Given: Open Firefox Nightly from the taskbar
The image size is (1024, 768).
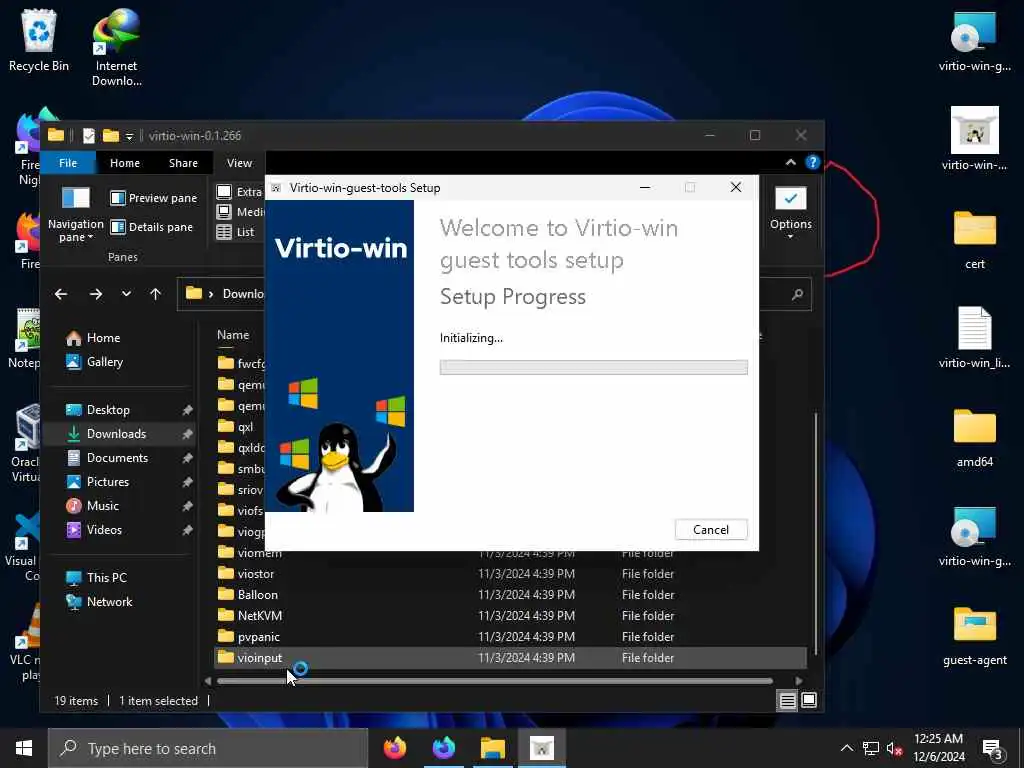Looking at the screenshot, I should [444, 748].
